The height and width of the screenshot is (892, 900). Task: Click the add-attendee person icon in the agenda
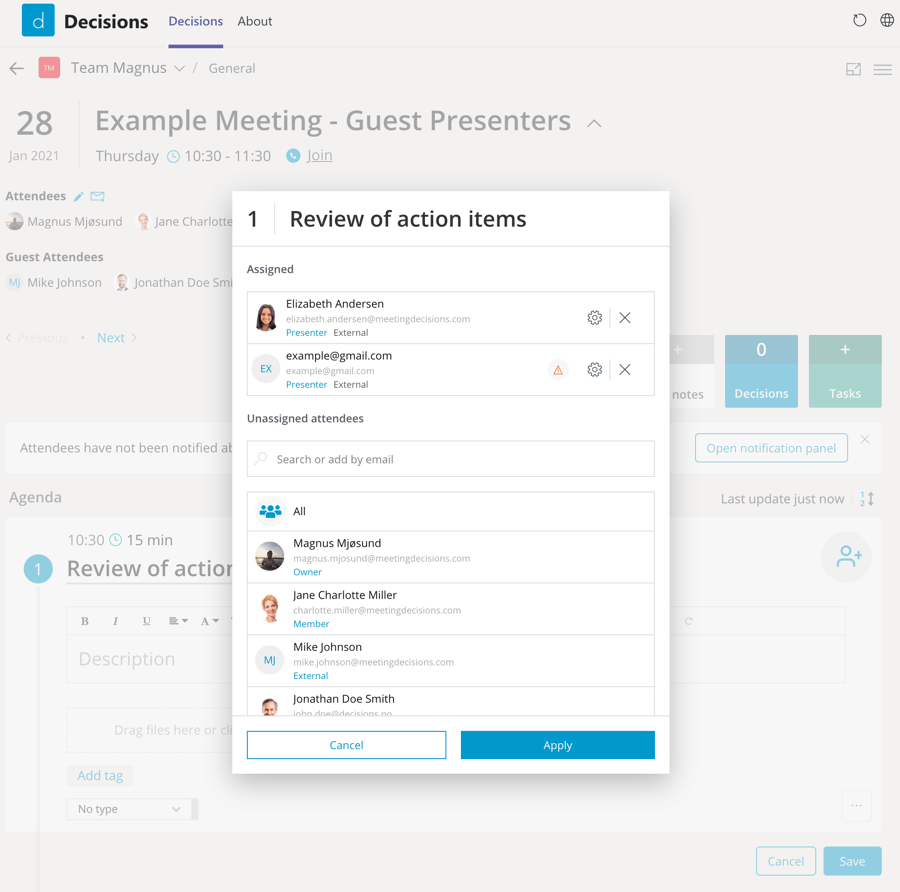tap(846, 558)
